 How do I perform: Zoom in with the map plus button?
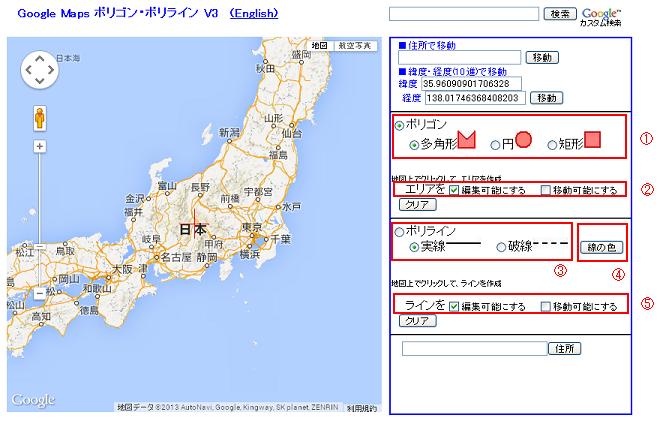pyautogui.click(x=39, y=146)
